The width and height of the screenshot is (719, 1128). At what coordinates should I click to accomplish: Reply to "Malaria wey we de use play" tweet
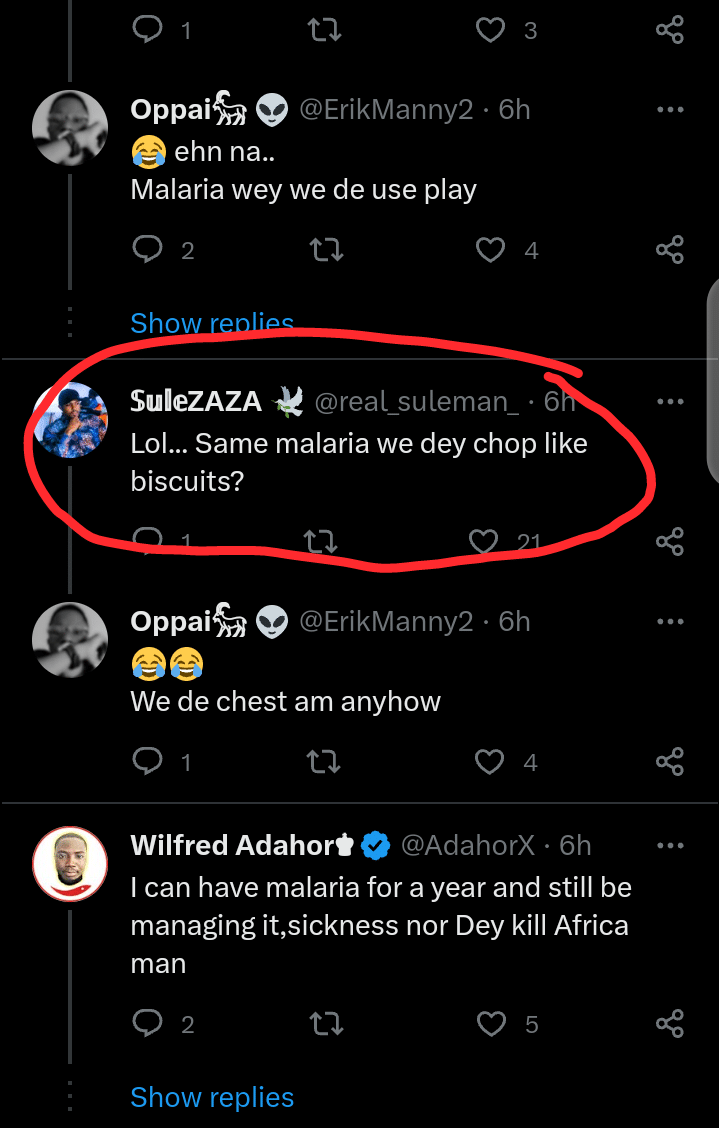point(148,249)
